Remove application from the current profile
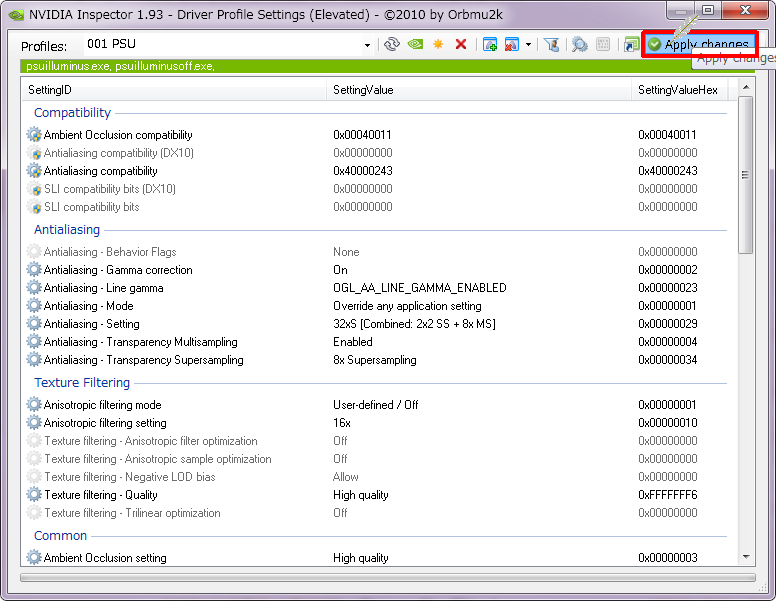Image resolution: width=776 pixels, height=601 pixels. (511, 45)
